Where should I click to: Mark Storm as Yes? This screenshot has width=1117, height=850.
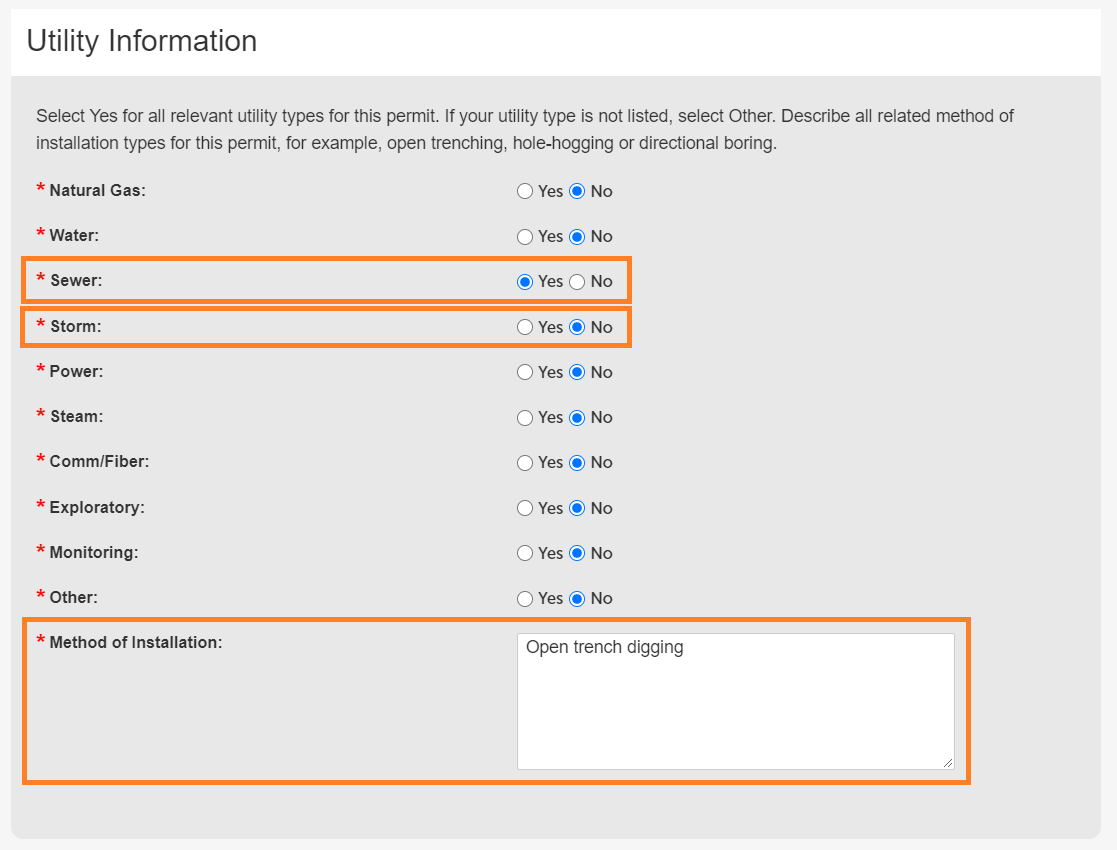(525, 327)
